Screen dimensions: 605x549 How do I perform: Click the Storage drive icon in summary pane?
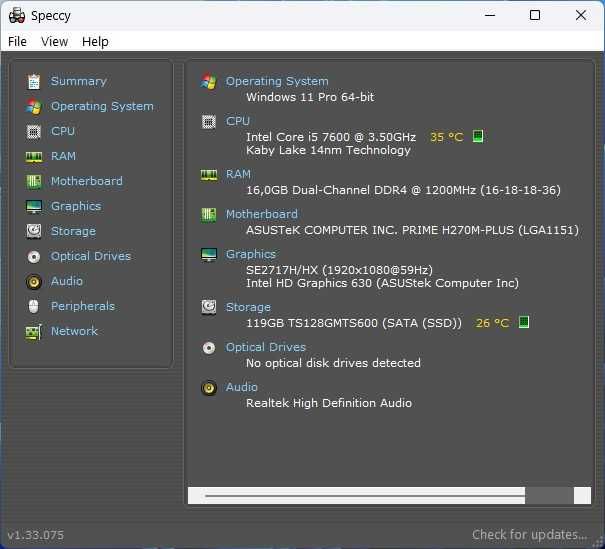[209, 307]
